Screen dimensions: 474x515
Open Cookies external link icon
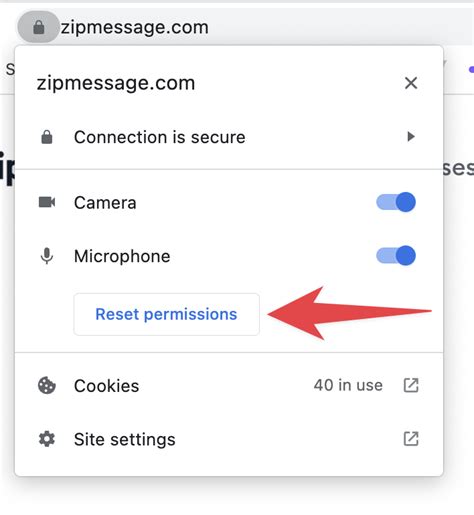pos(411,385)
